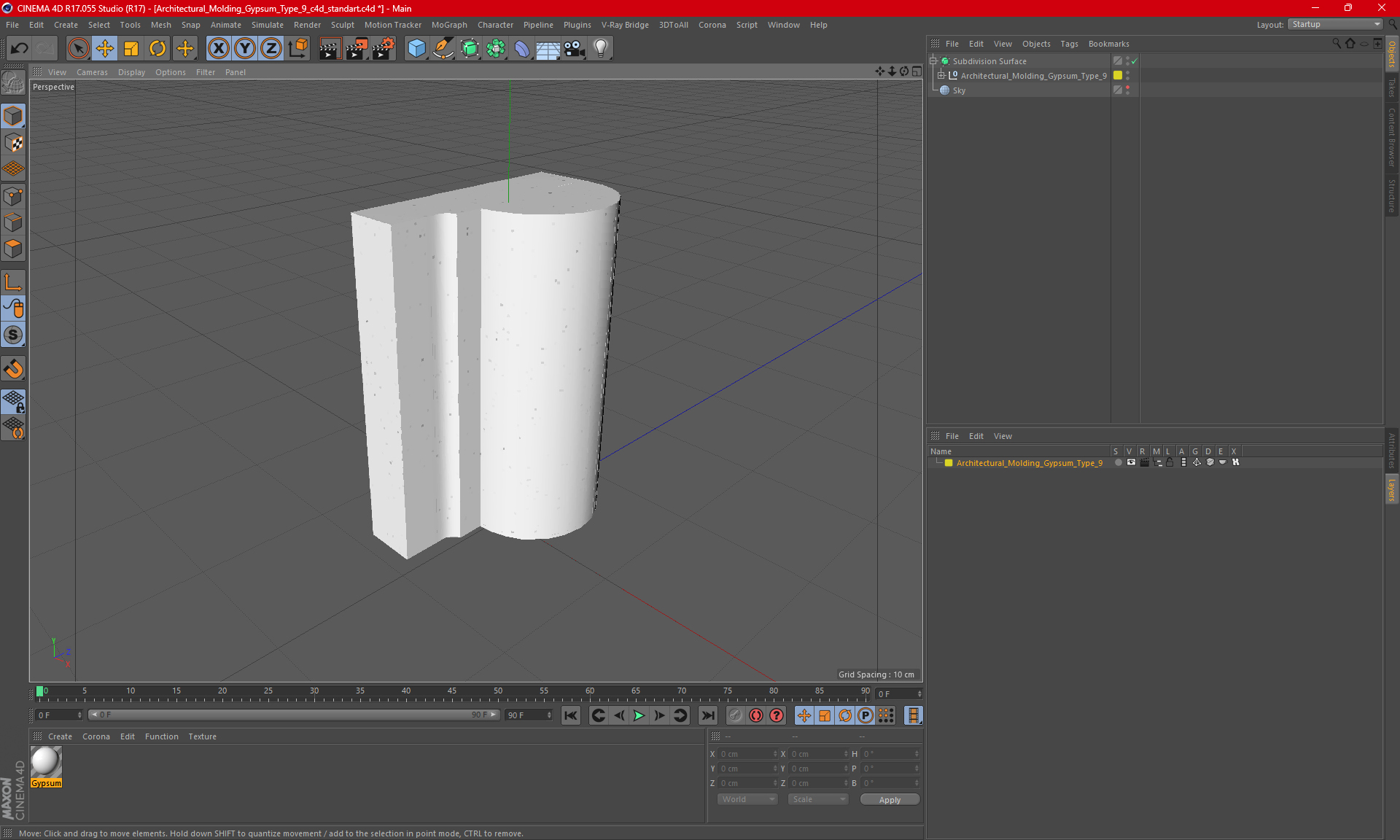
Task: Open the Render menu
Action: tap(307, 25)
